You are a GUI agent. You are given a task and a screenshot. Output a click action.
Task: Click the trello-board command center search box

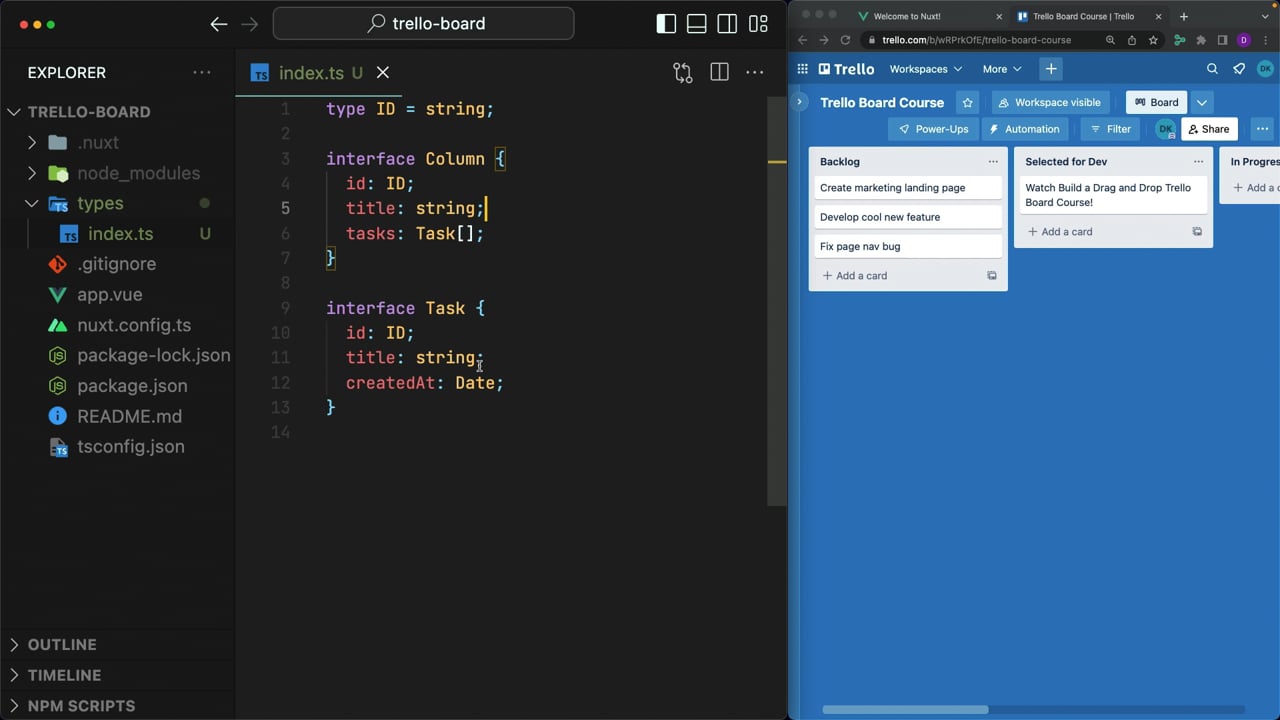(424, 24)
